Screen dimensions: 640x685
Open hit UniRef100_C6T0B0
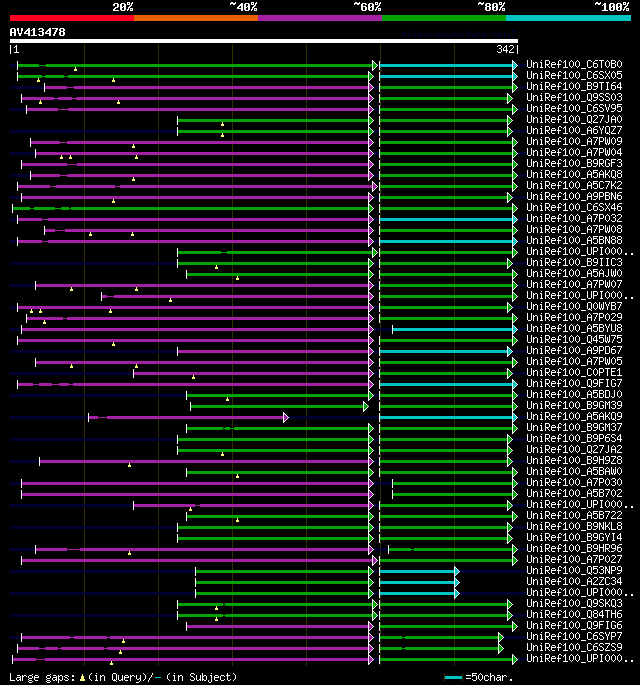click(x=573, y=65)
